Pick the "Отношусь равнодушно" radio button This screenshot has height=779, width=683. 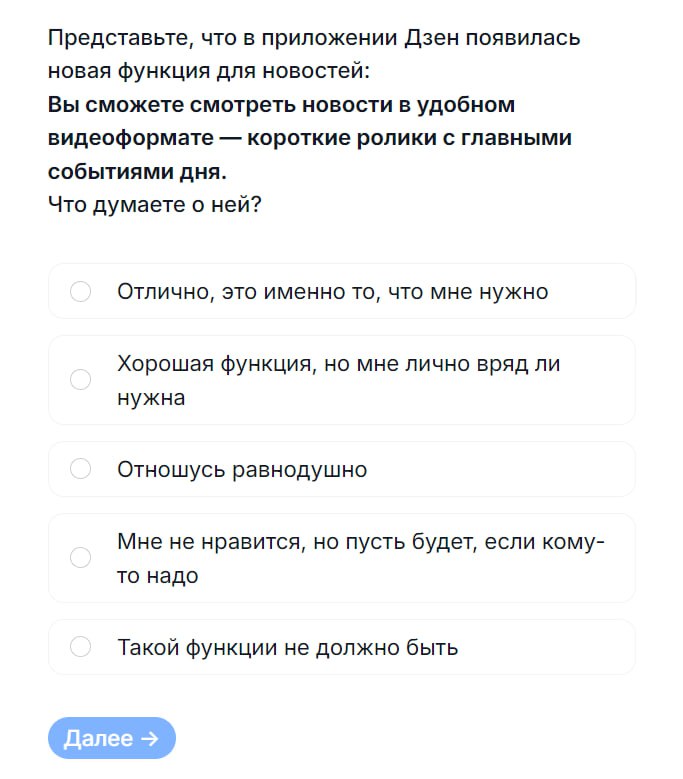coord(81,469)
